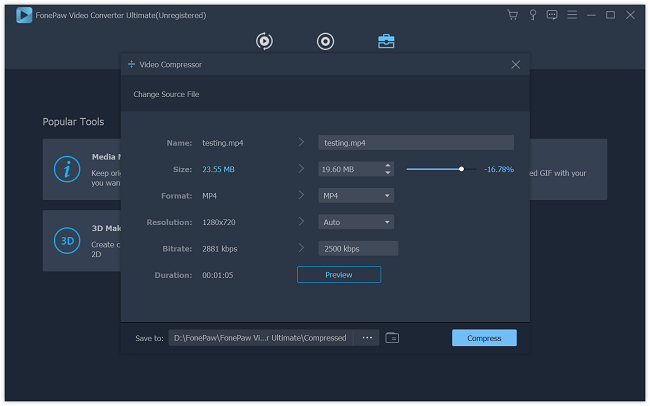Browse save location with three dots button
This screenshot has width=650, height=406.
[367, 338]
